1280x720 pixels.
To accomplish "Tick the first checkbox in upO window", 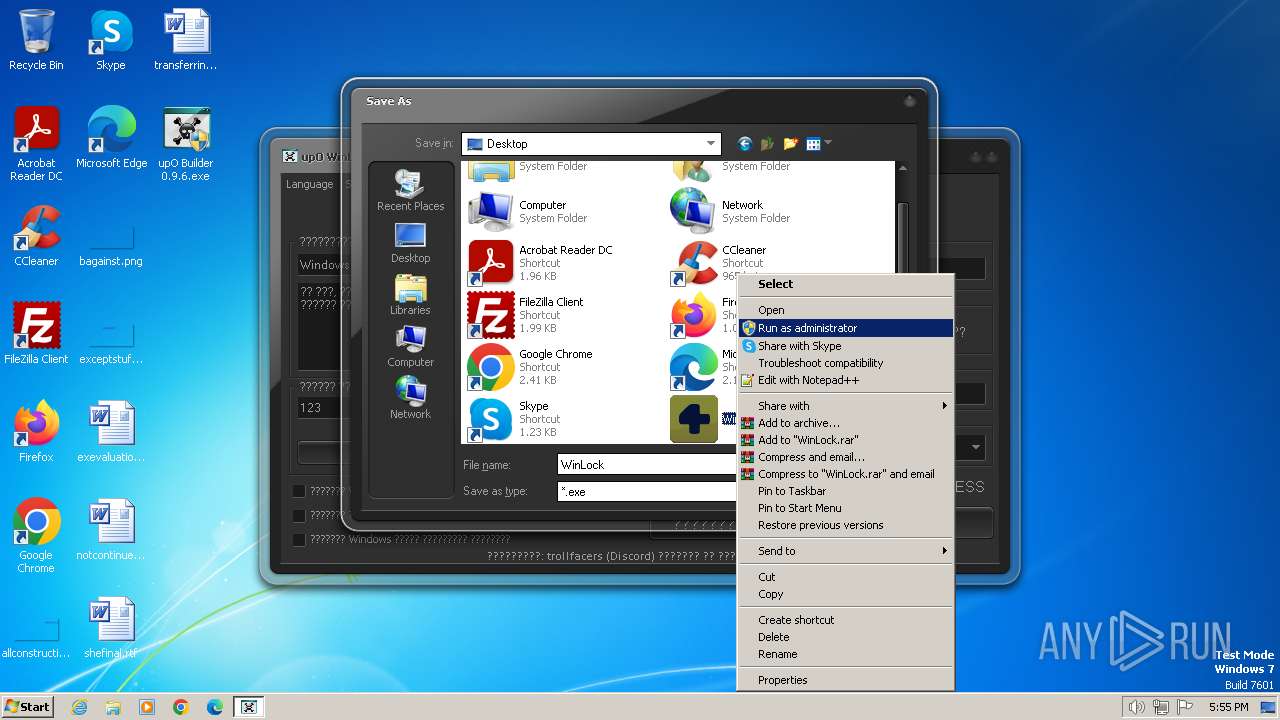I will (299, 491).
